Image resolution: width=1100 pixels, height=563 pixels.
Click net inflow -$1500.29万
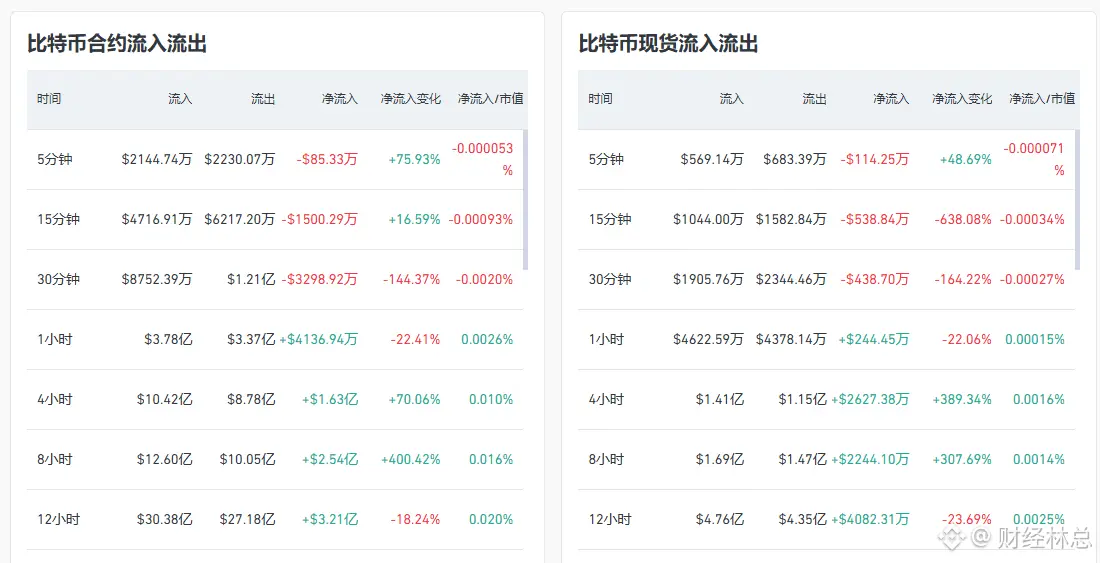320,219
